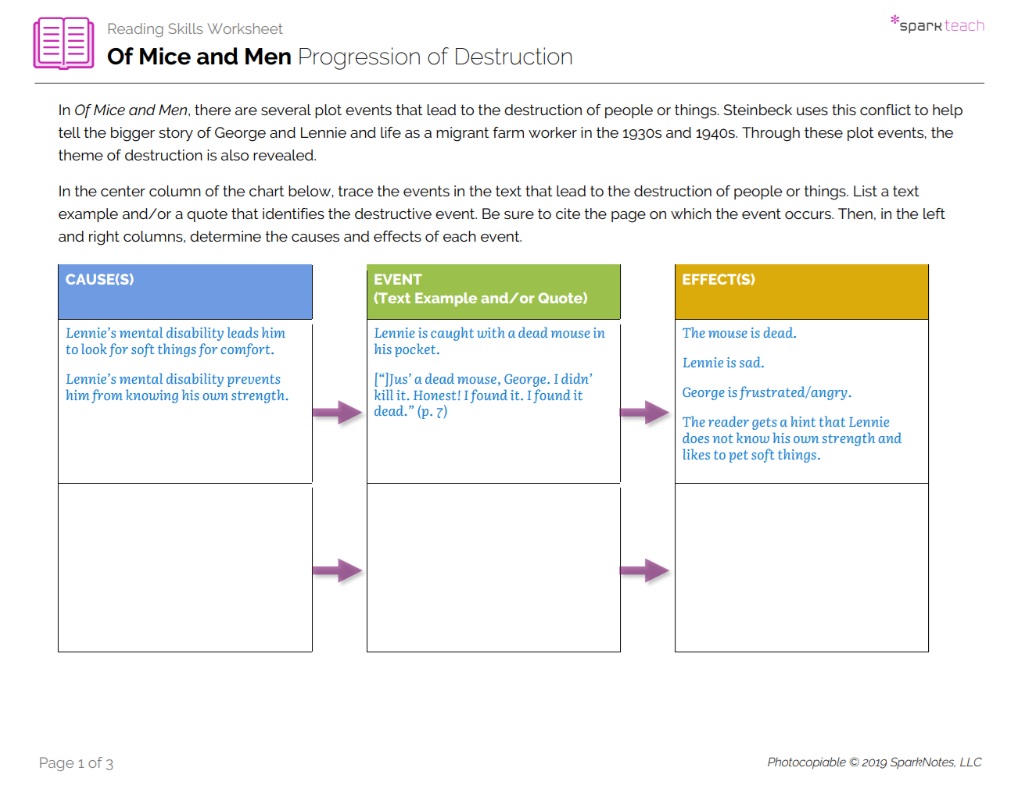The image size is (1016, 785).
Task: Click "The mouse is dead." effect text
Action: (739, 333)
